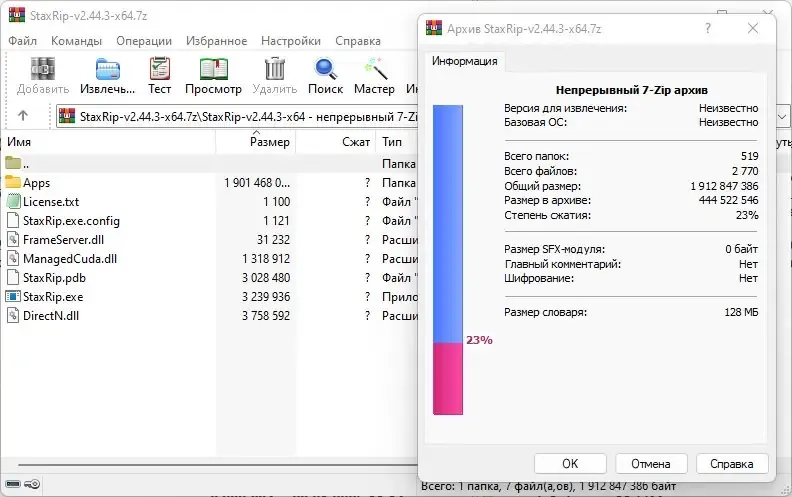The width and height of the screenshot is (792, 497).
Task: Click the OK button
Action: point(570,464)
